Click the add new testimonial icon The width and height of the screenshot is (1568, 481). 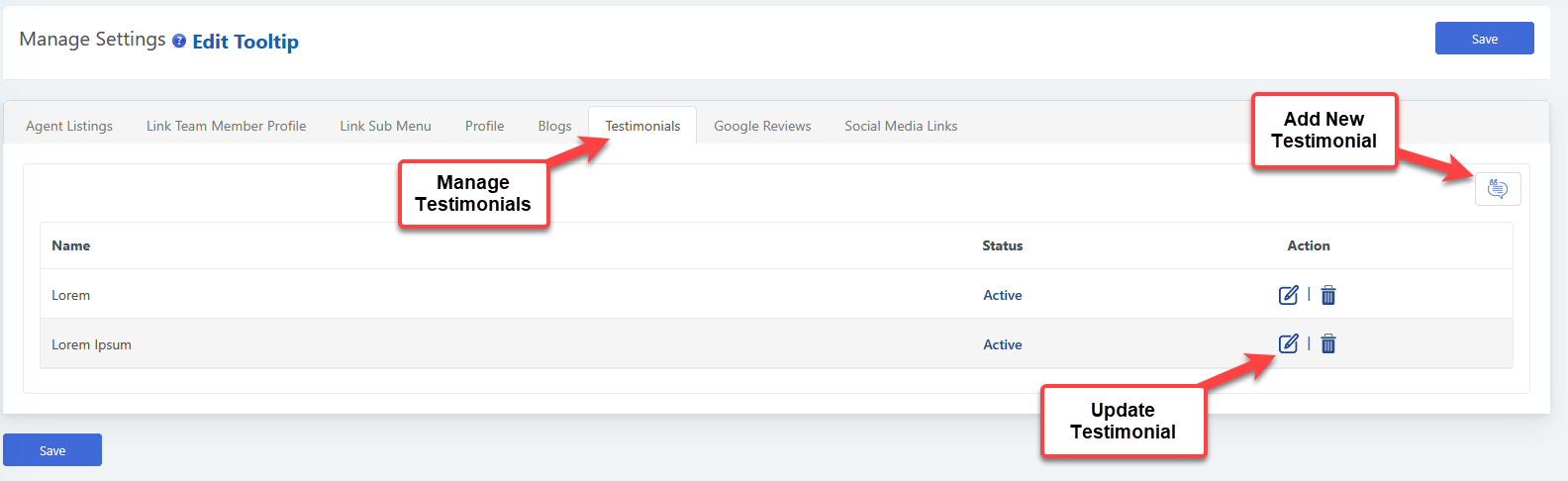[1497, 189]
